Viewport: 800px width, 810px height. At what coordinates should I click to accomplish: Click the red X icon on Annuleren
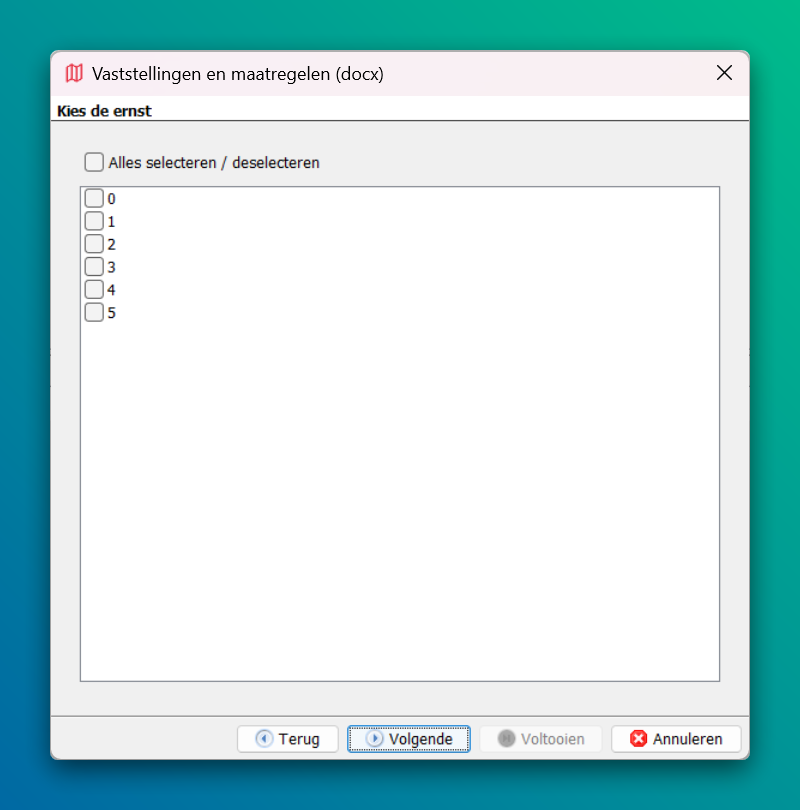click(x=638, y=739)
